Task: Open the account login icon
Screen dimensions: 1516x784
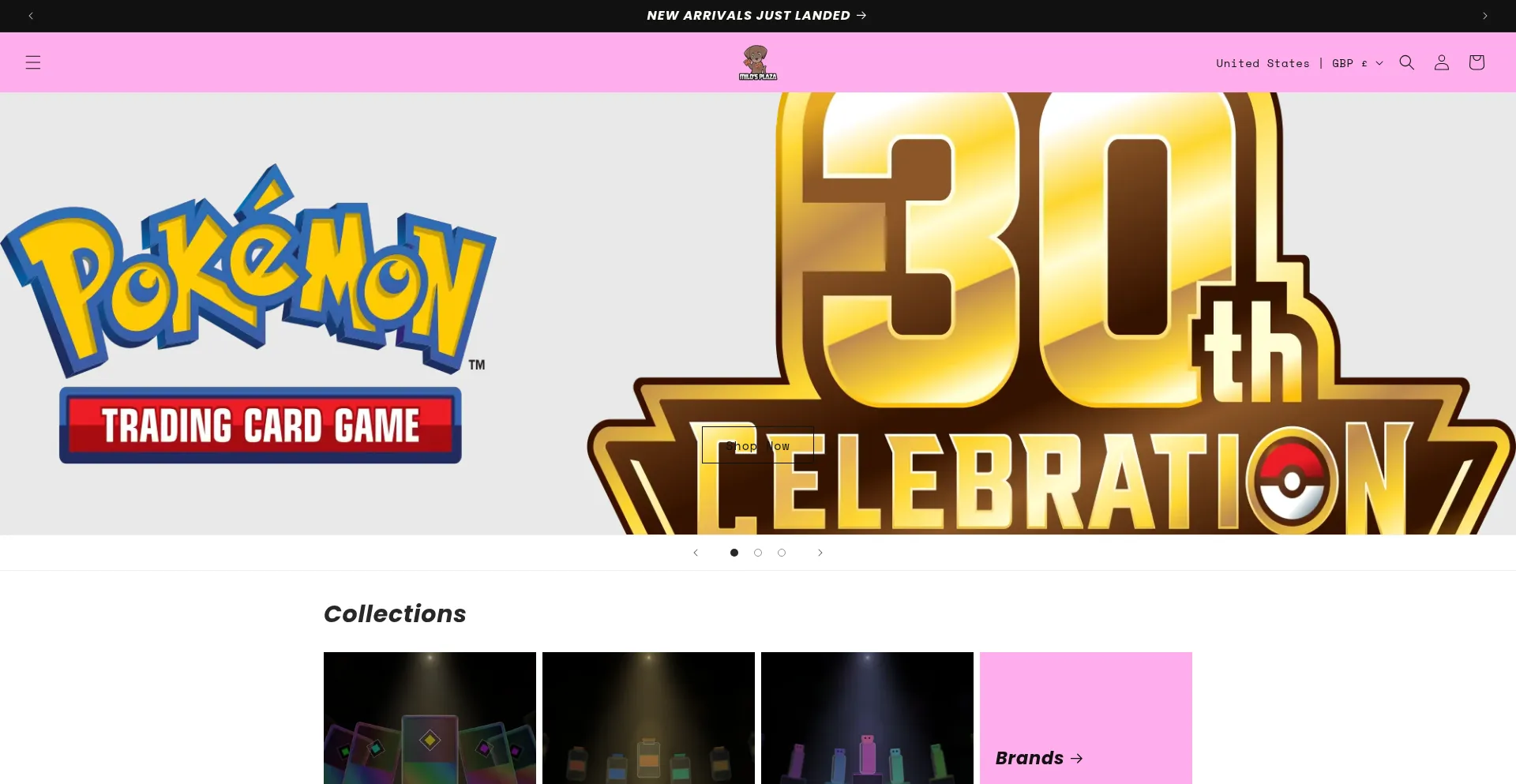Action: click(x=1442, y=62)
